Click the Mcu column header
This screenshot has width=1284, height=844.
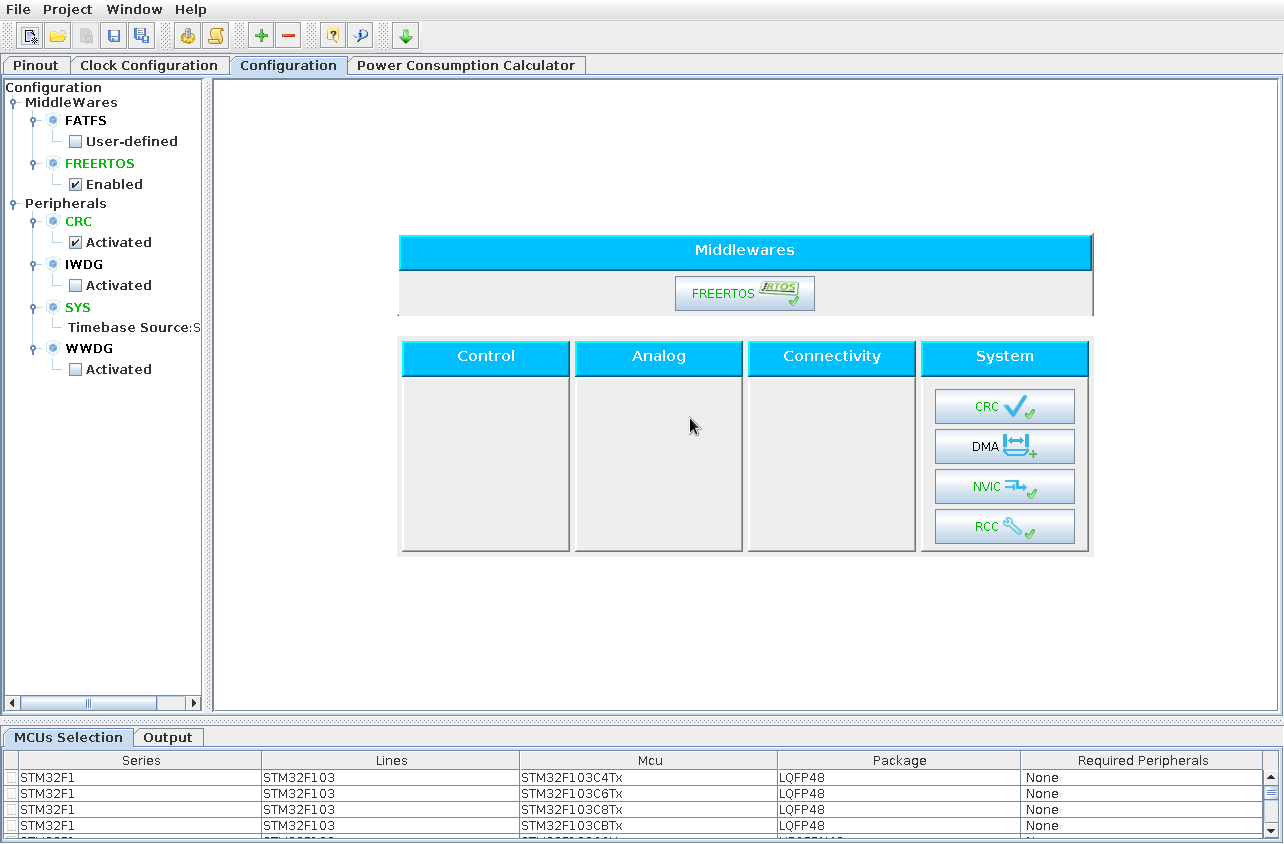(650, 761)
